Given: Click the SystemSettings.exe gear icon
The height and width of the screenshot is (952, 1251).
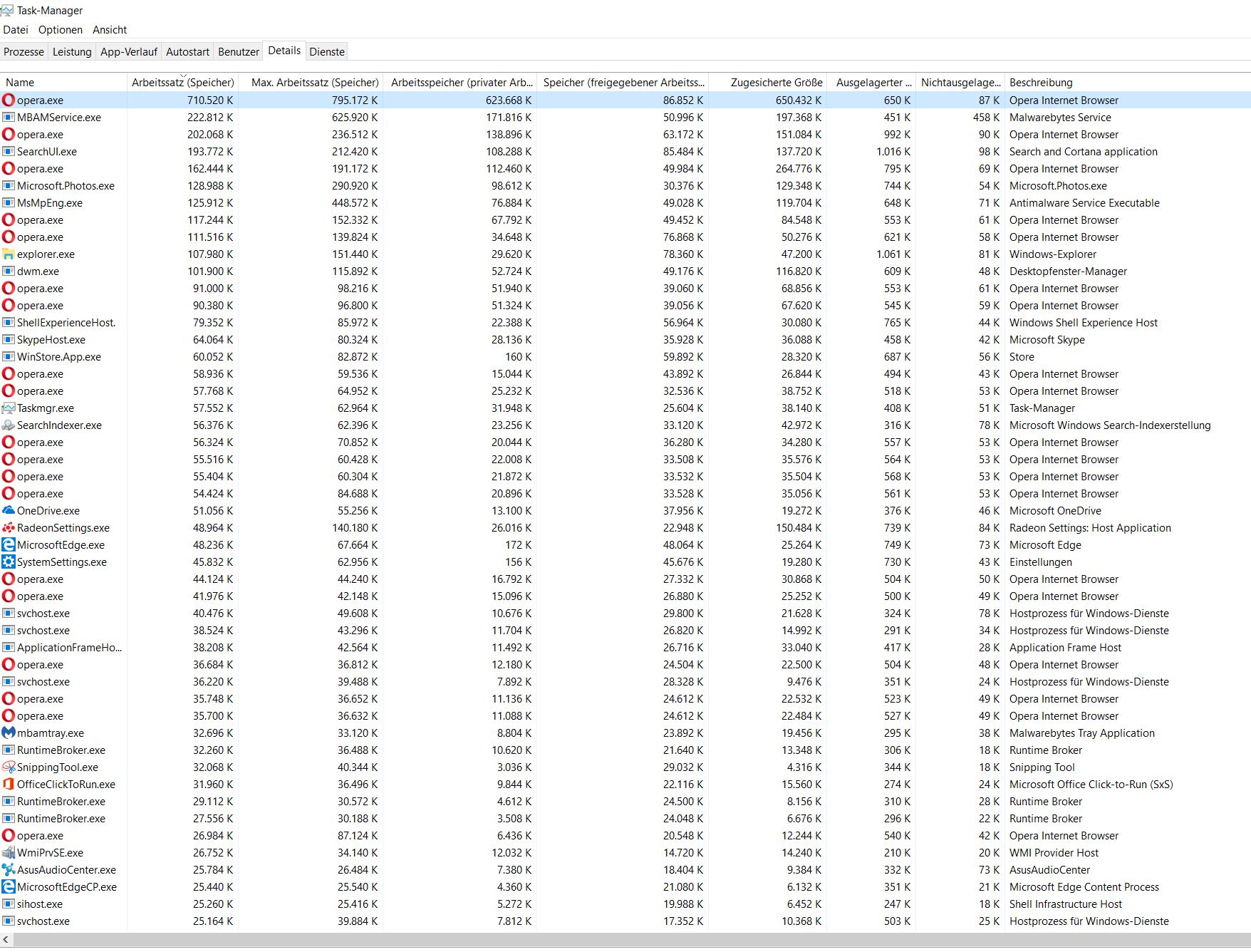Looking at the screenshot, I should [x=9, y=562].
